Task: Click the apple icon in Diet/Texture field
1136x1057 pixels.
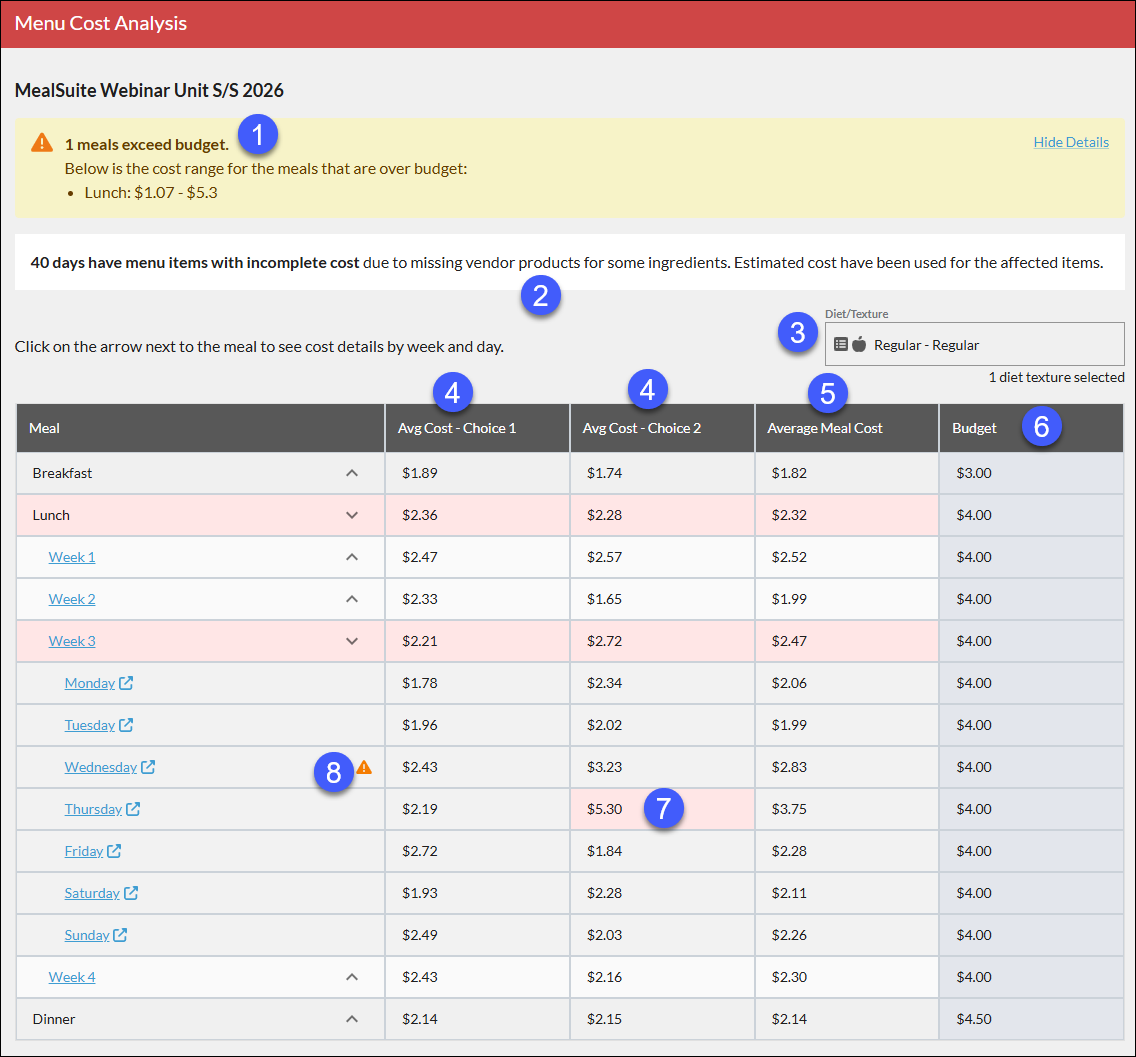Action: (x=859, y=344)
